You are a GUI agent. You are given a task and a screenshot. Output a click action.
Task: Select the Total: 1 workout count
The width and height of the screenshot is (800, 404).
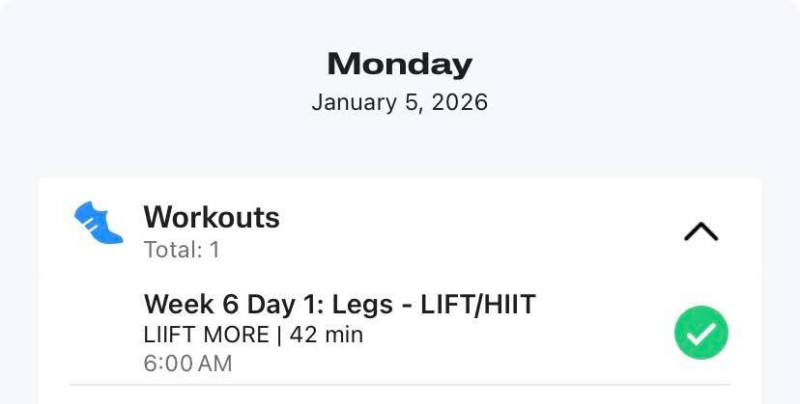pos(181,250)
